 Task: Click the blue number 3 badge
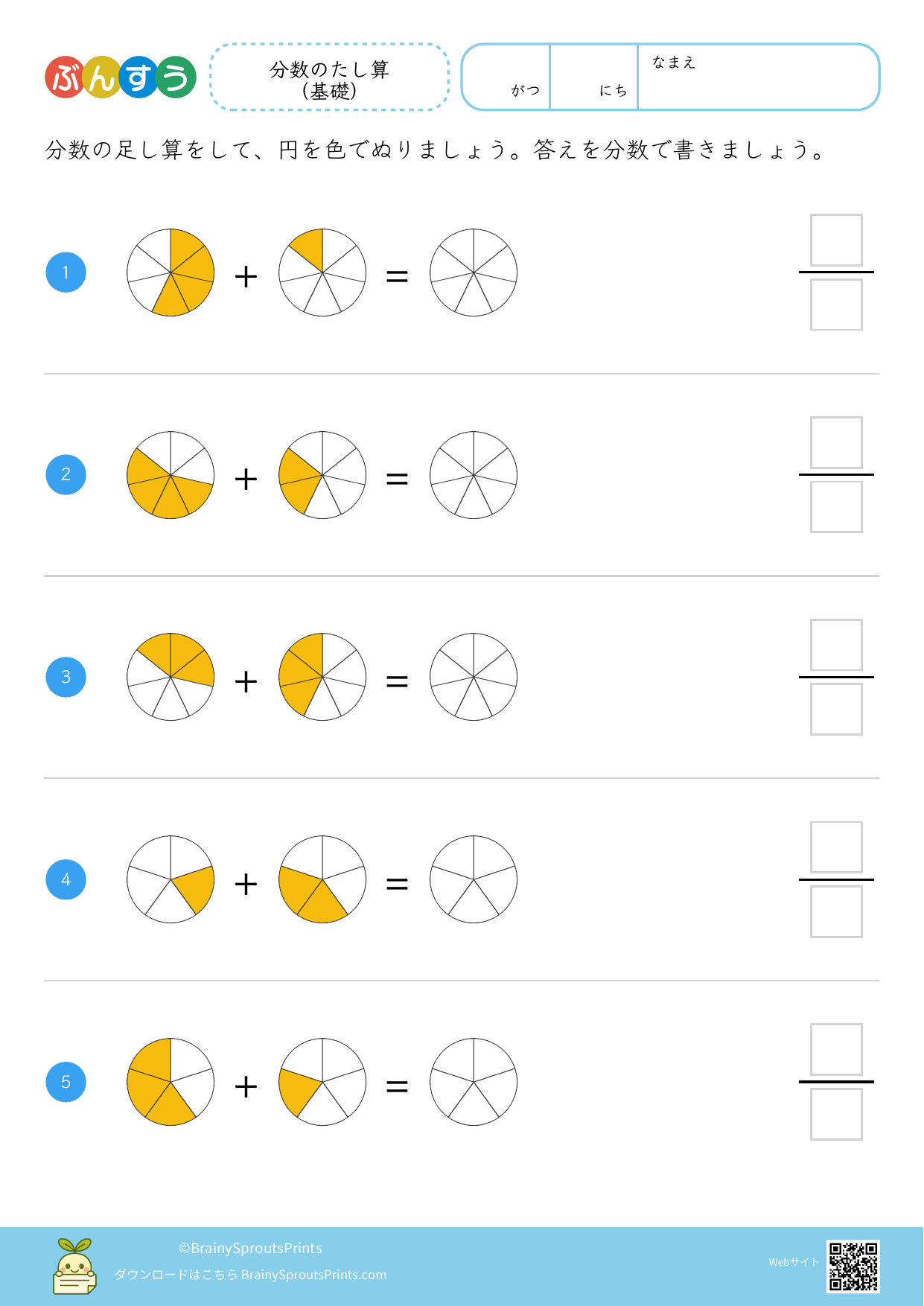coord(66,678)
